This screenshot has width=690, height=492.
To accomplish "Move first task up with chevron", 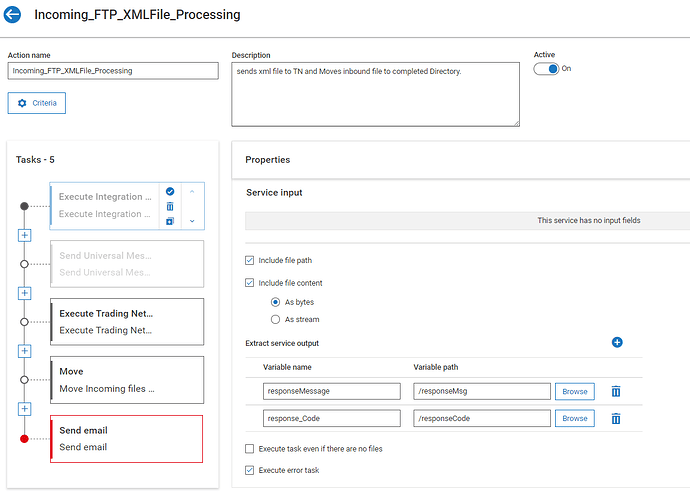I will coord(192,191).
